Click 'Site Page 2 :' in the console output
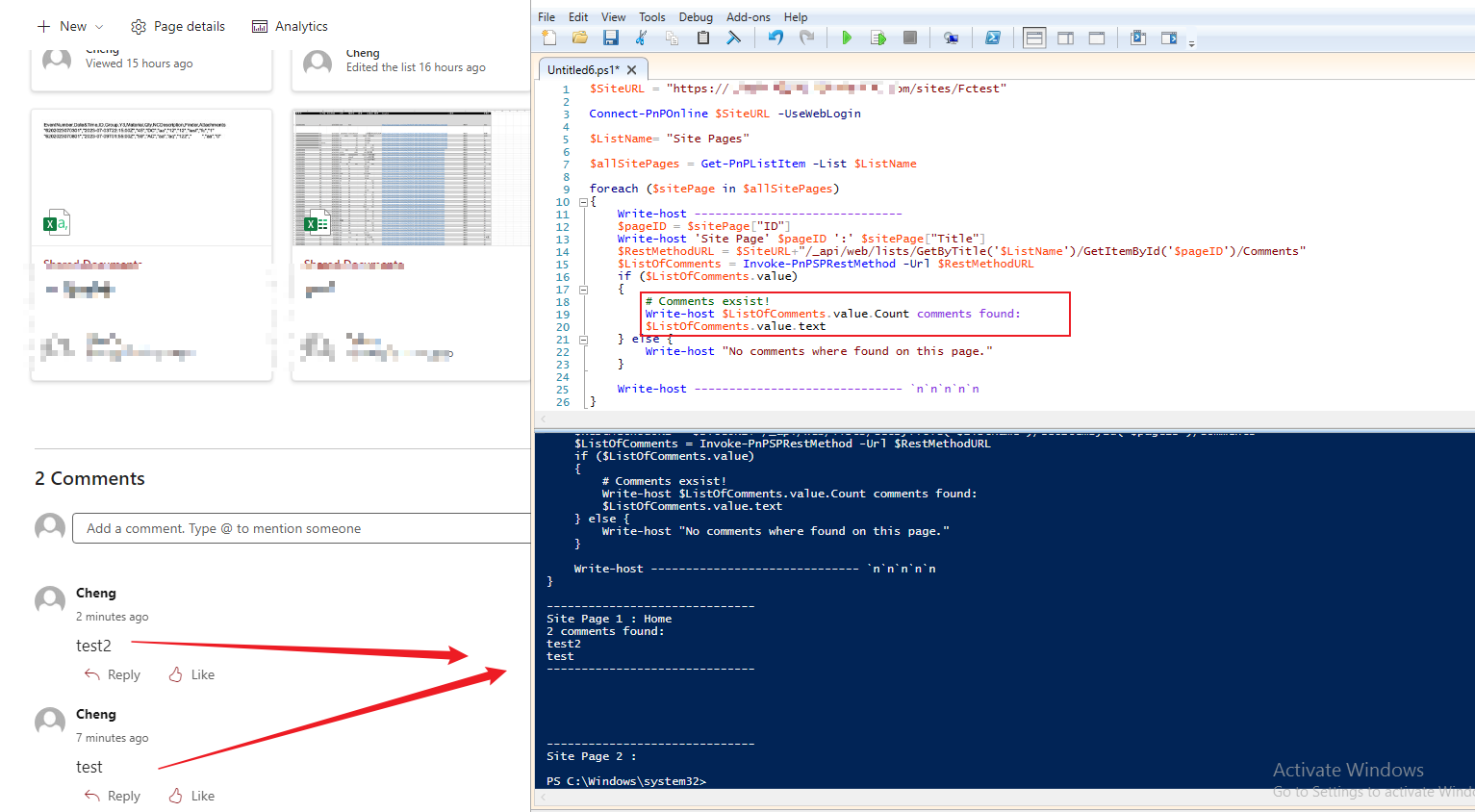 (x=592, y=756)
